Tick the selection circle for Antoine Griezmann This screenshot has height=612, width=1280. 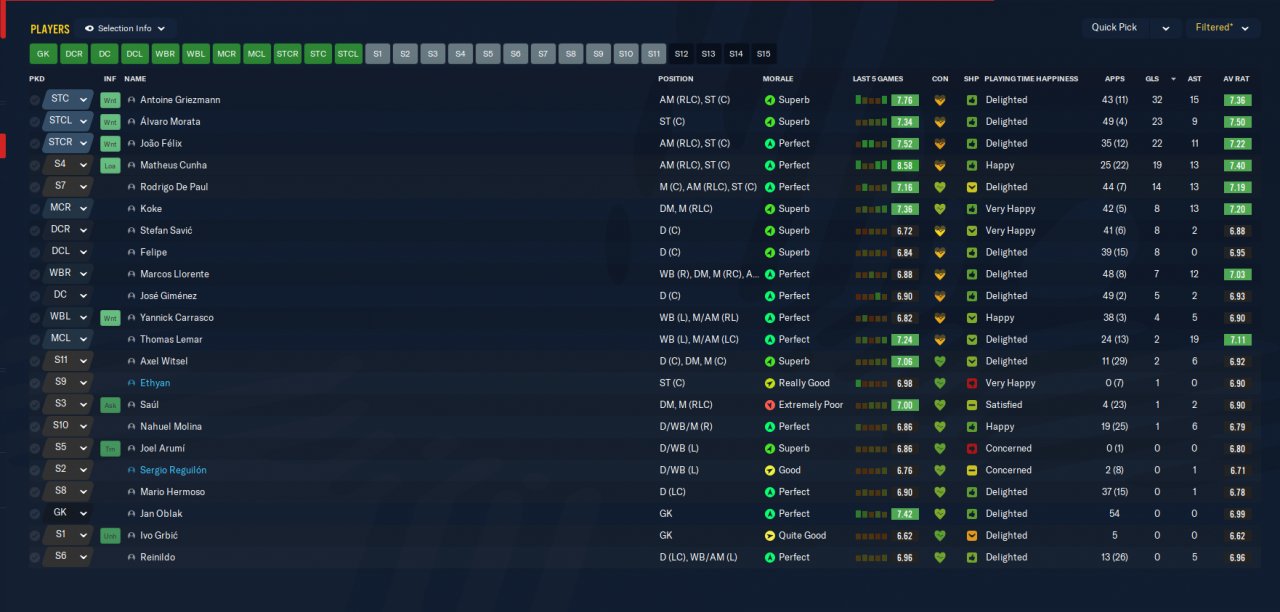point(35,100)
